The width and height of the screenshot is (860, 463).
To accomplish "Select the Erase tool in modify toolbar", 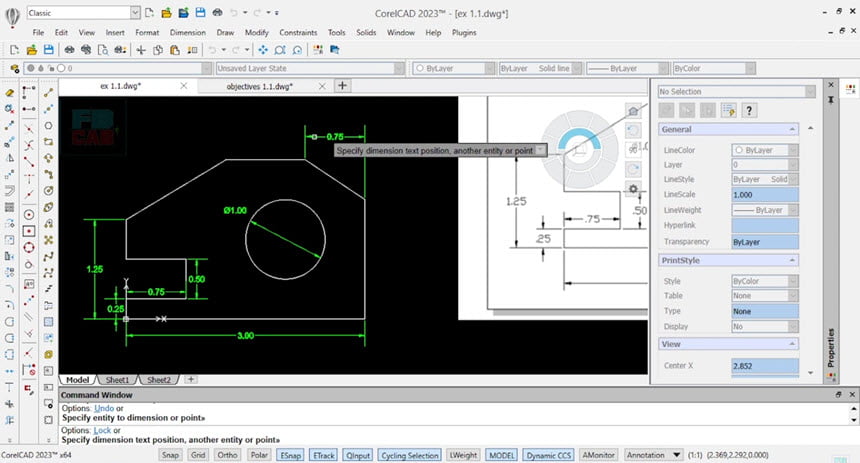I will click(x=9, y=93).
